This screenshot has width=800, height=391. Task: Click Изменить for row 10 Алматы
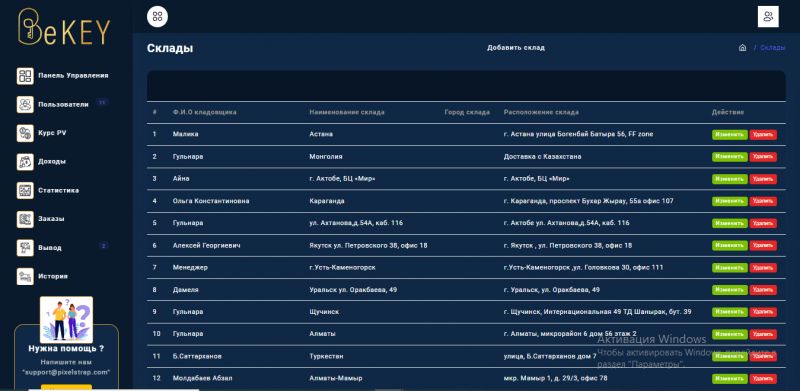coord(730,334)
